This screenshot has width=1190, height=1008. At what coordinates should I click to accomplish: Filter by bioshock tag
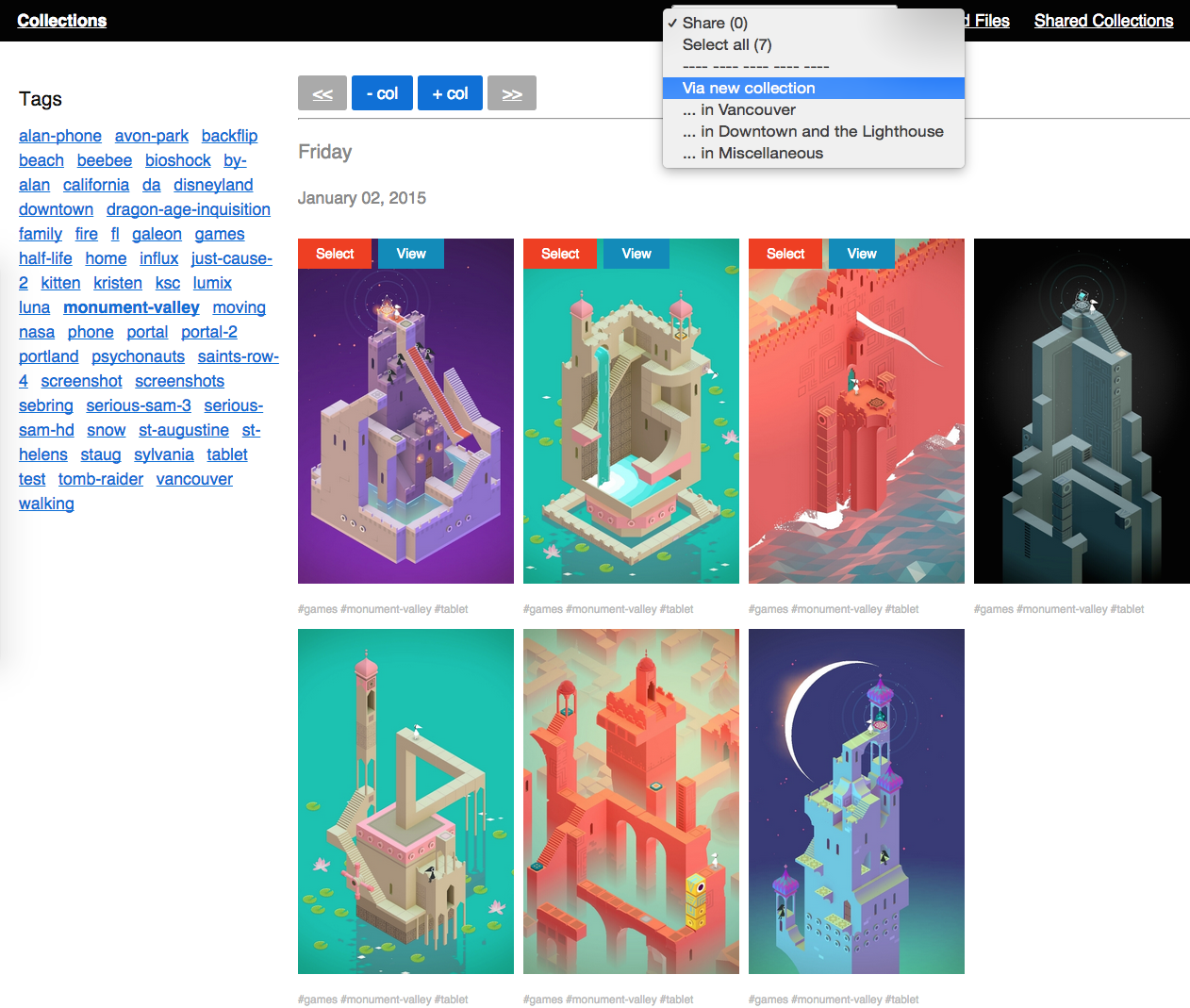(178, 160)
